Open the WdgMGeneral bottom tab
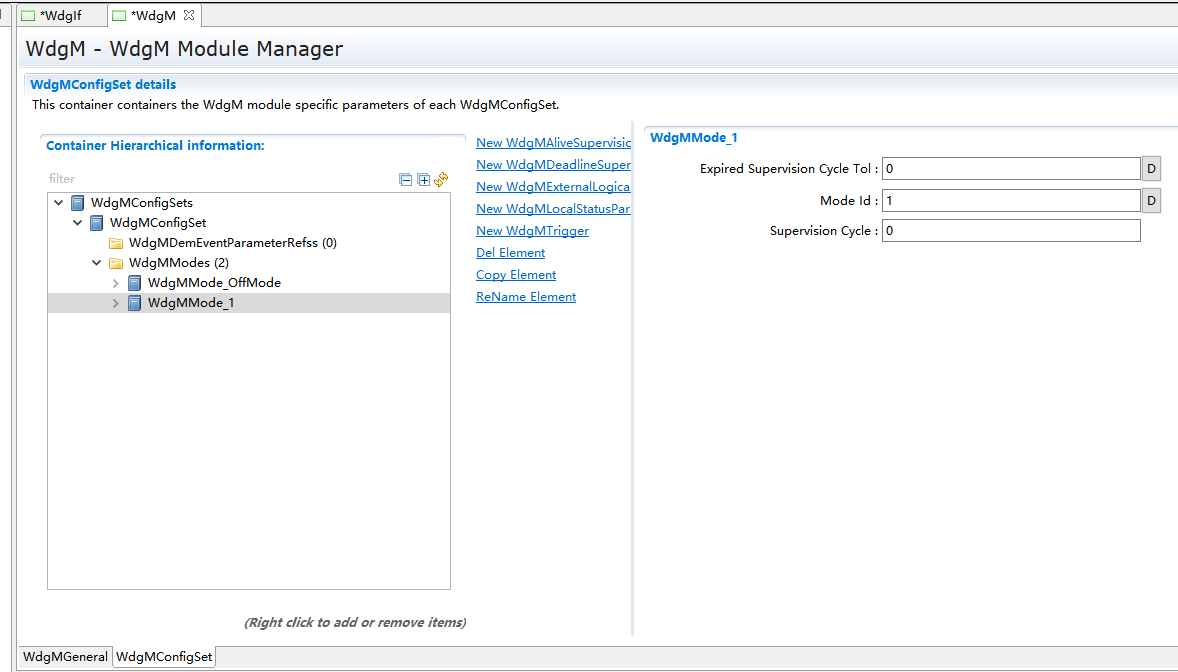 (66, 657)
